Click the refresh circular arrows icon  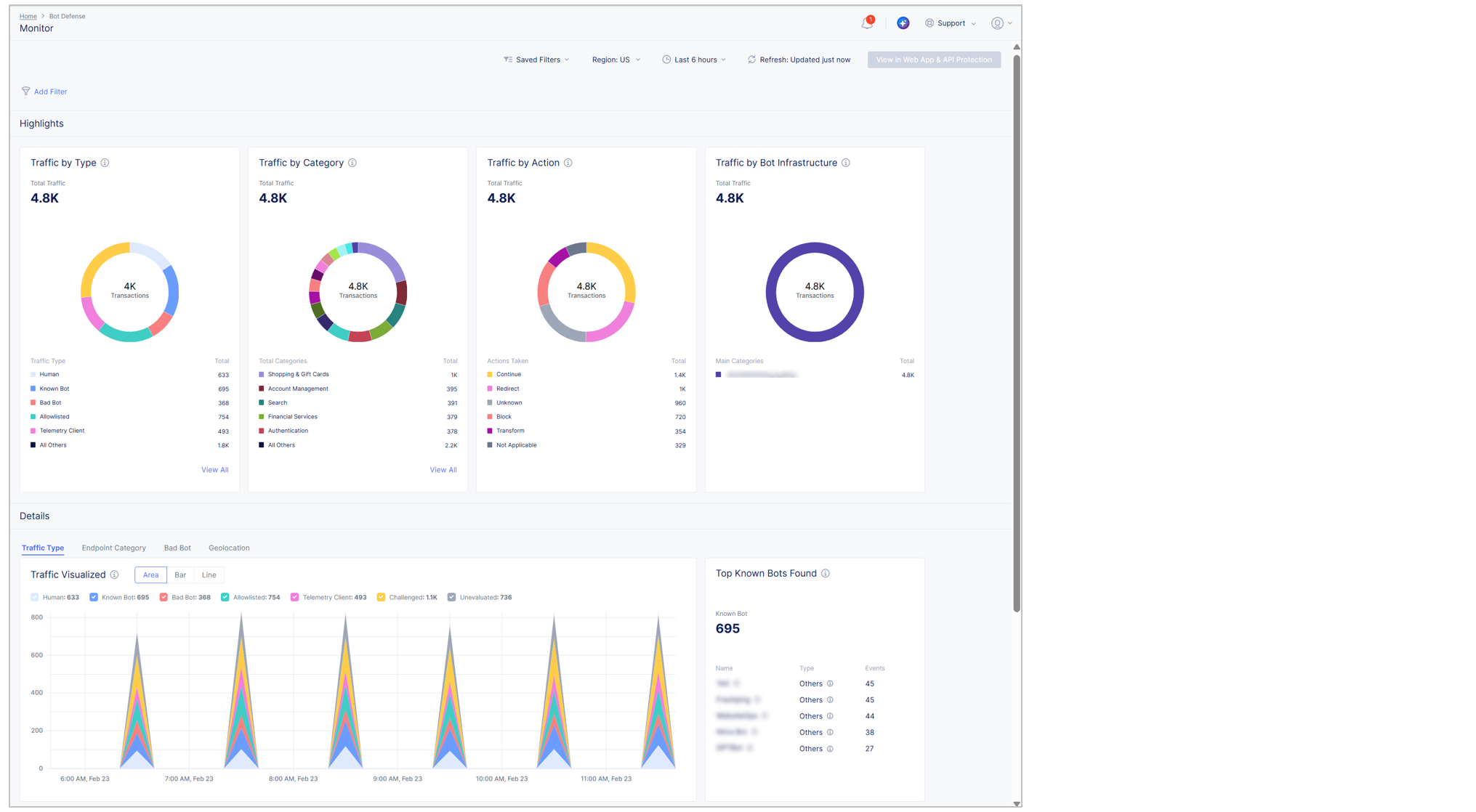click(751, 60)
